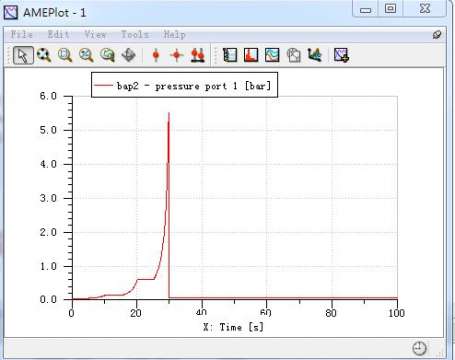Select the pan move-arrows tool
The height and width of the screenshot is (360, 455).
click(x=129, y=55)
